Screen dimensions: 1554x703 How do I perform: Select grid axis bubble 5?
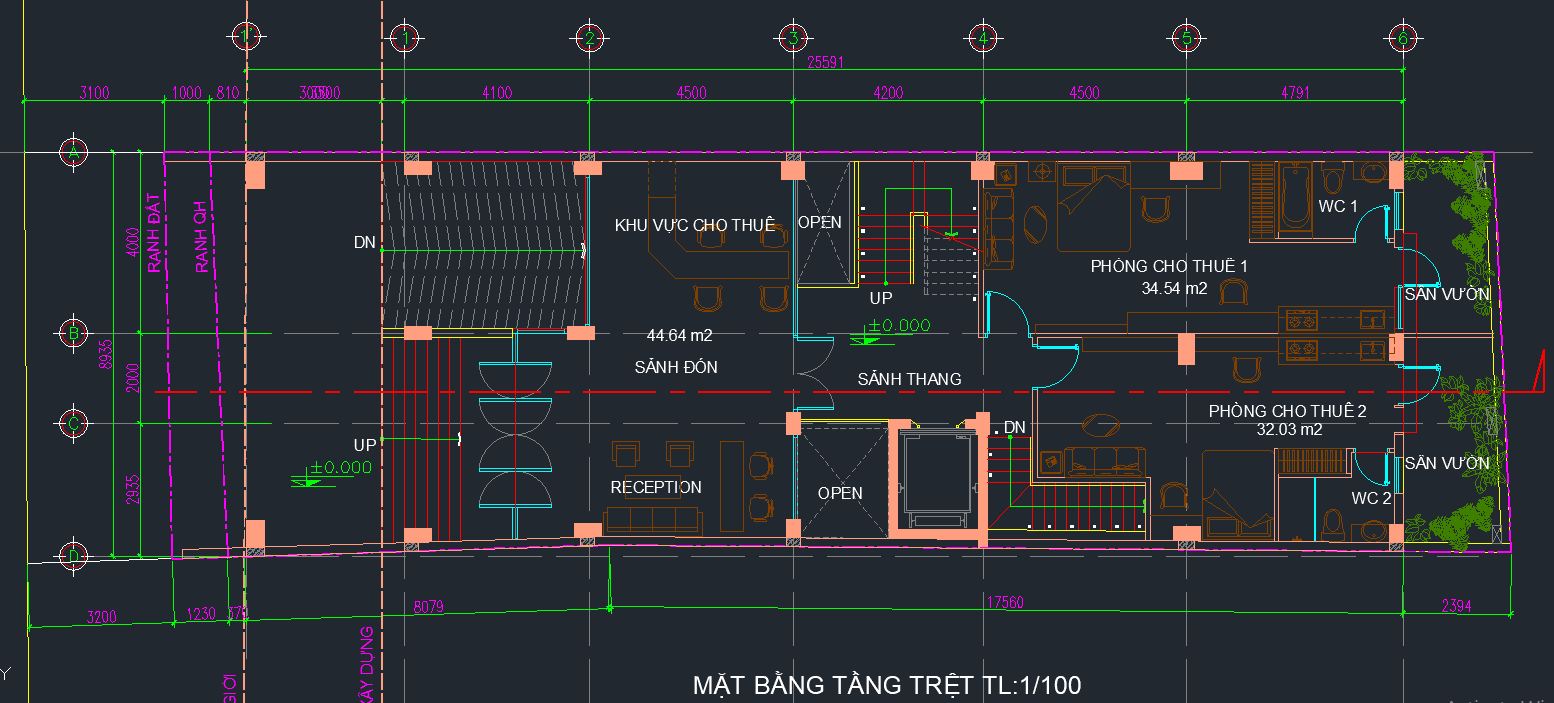point(1186,38)
